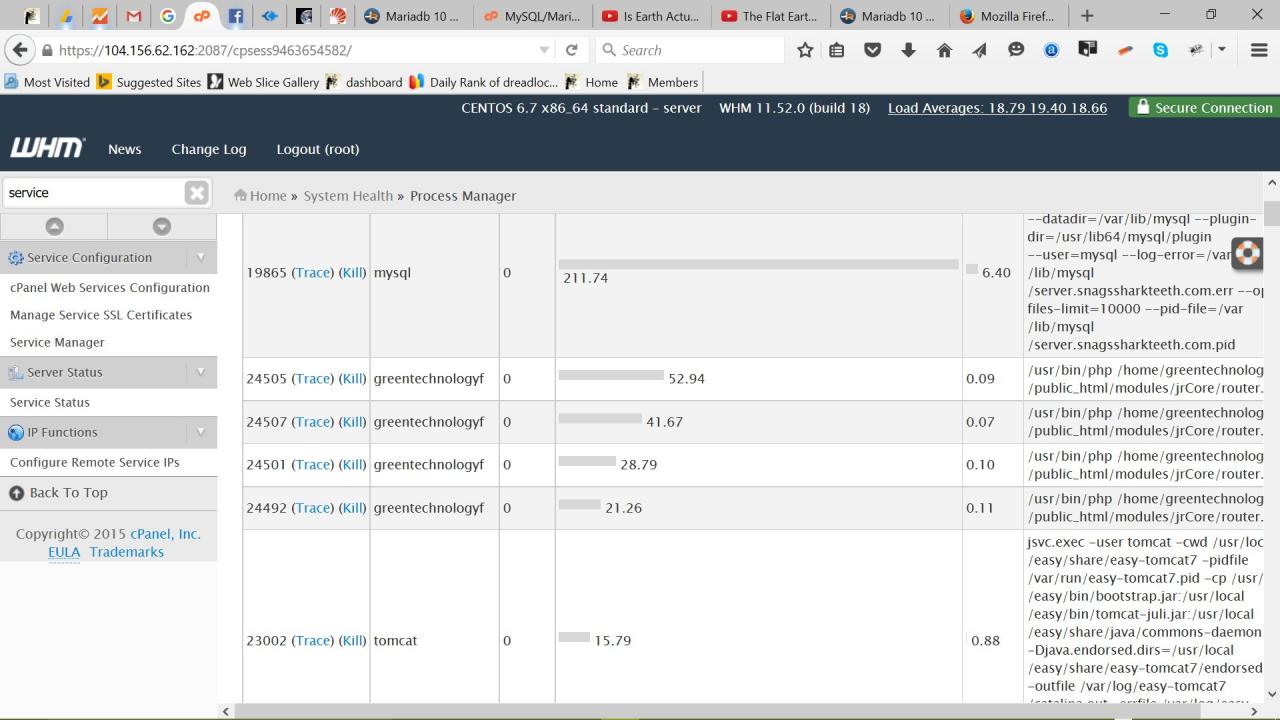
Task: Open the Most Visited bookmarks folder
Action: (x=47, y=82)
